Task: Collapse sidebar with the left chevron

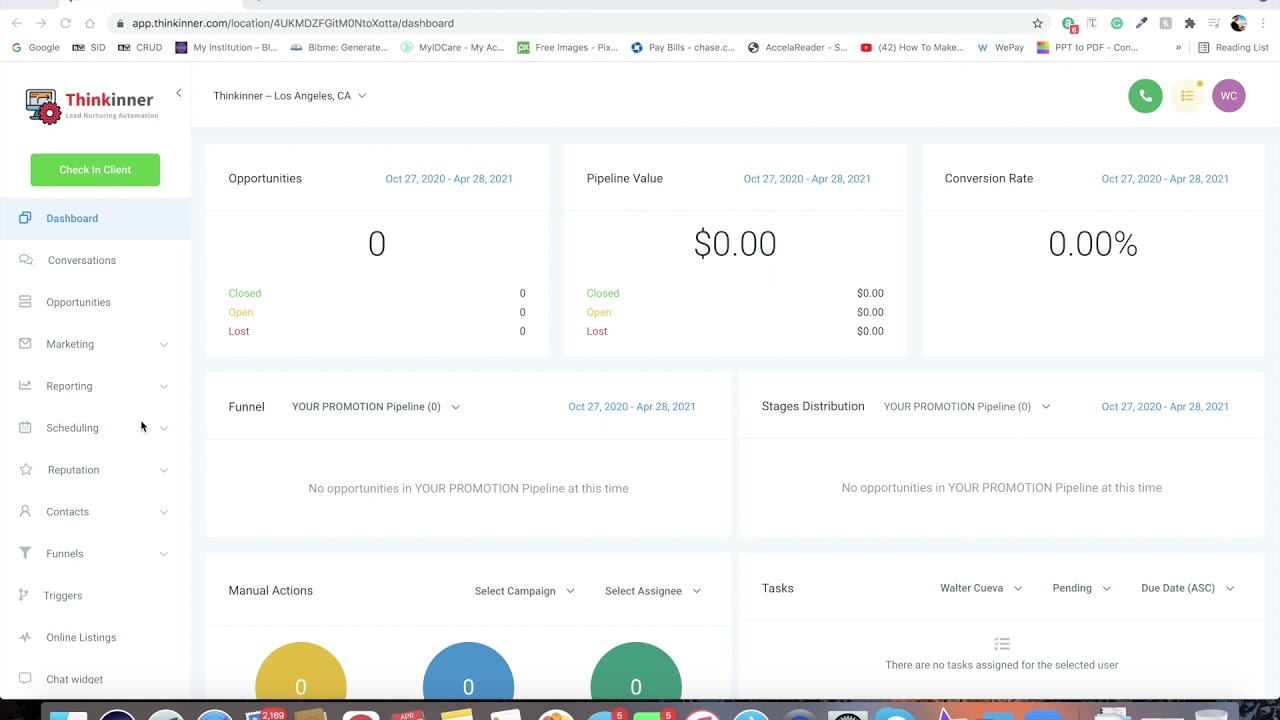Action: [x=178, y=93]
